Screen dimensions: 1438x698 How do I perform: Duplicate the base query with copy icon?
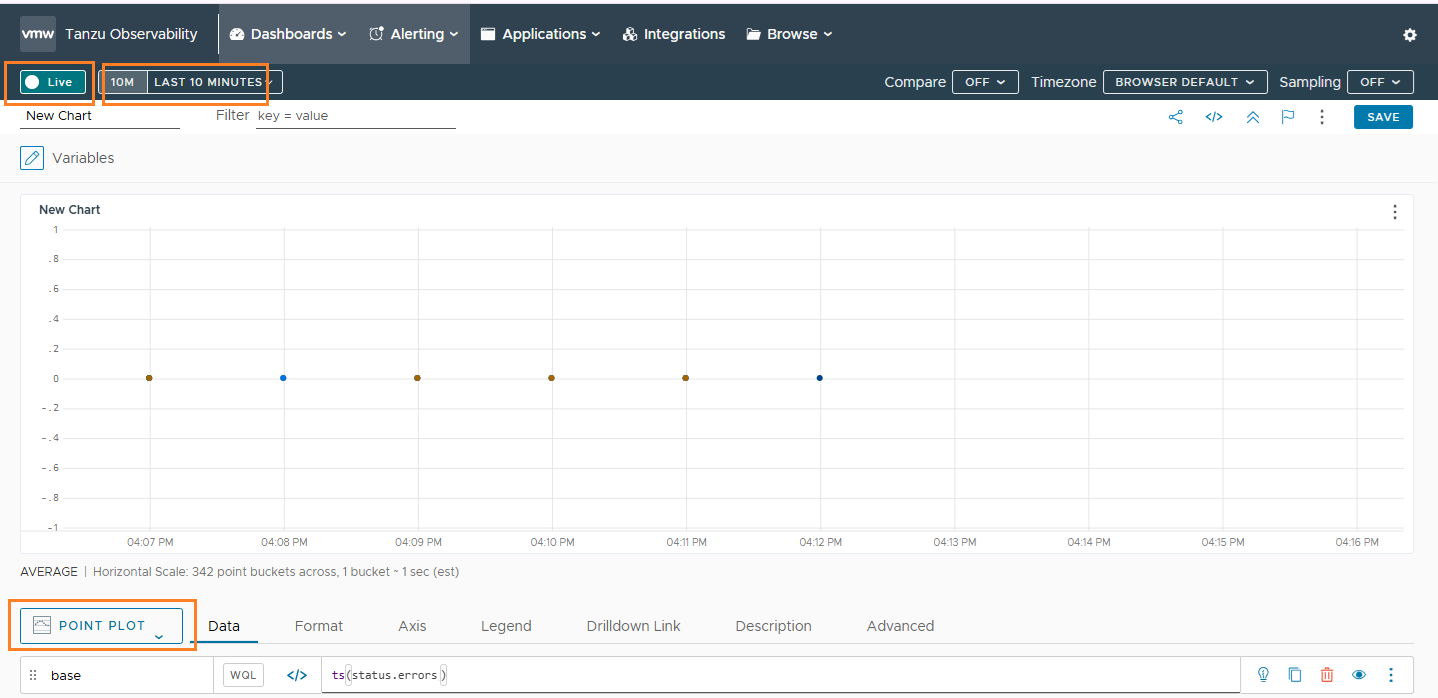(1295, 675)
